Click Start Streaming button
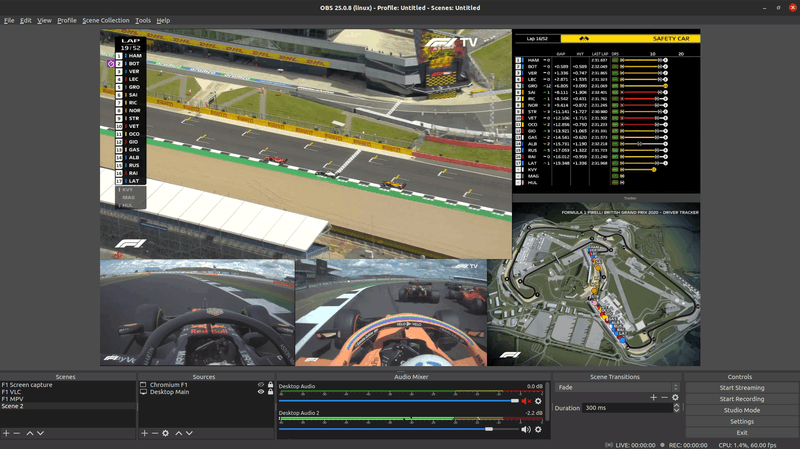Image resolution: width=800 pixels, height=449 pixels. point(742,388)
